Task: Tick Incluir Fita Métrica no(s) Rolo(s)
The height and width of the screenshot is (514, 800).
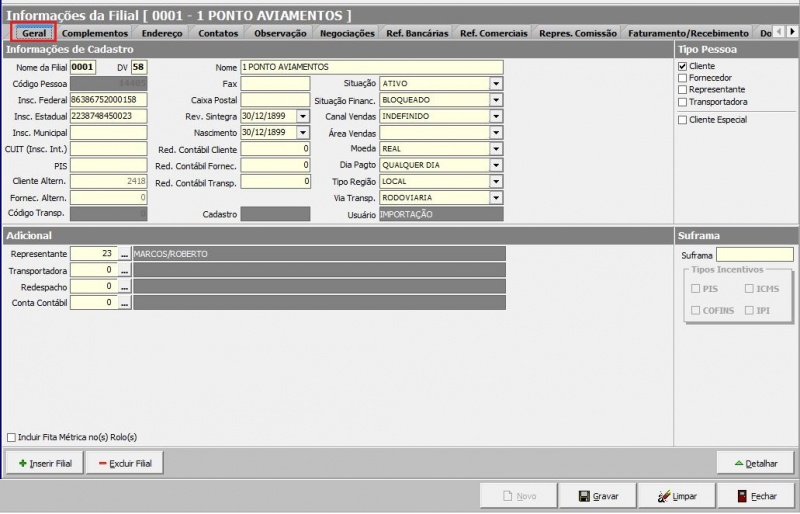Action: (11, 437)
